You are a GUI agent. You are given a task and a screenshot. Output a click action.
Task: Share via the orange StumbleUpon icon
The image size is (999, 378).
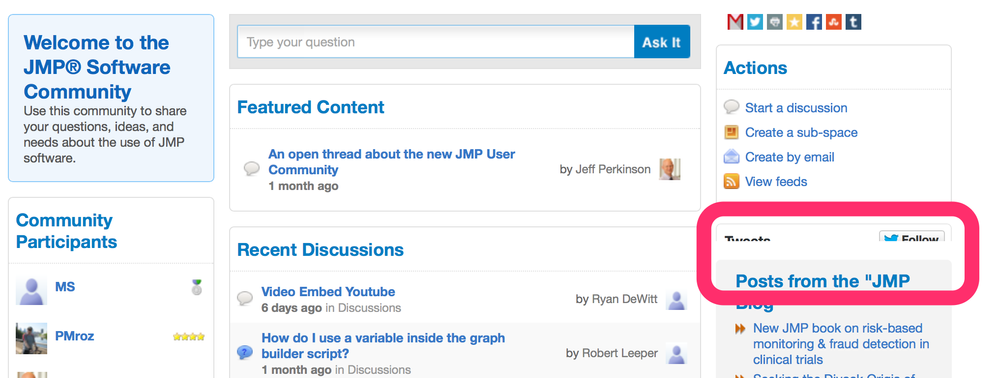[x=833, y=22]
